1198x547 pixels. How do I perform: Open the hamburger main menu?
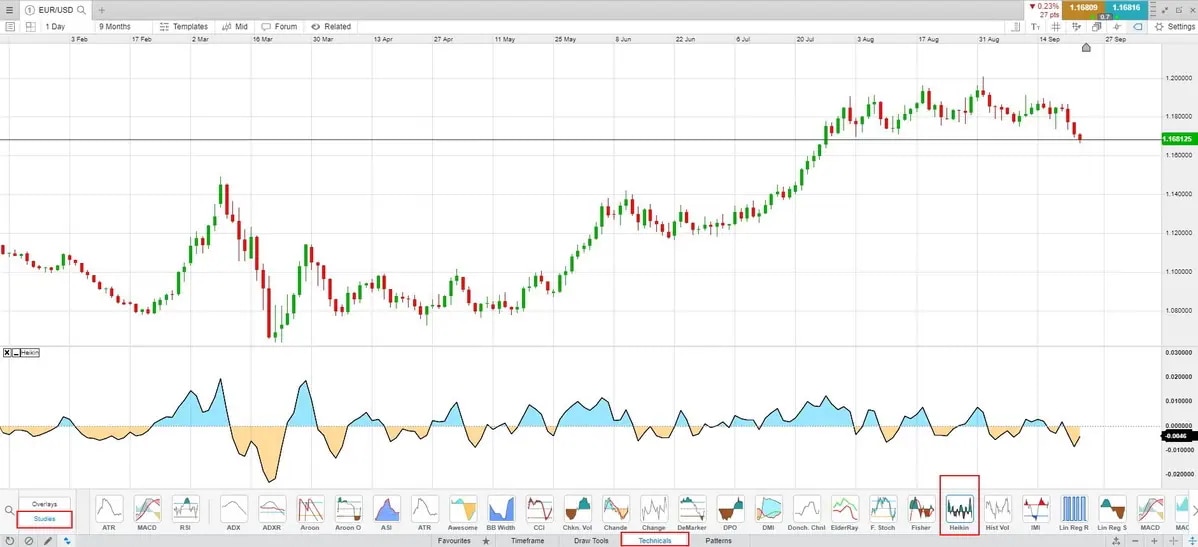point(9,9)
